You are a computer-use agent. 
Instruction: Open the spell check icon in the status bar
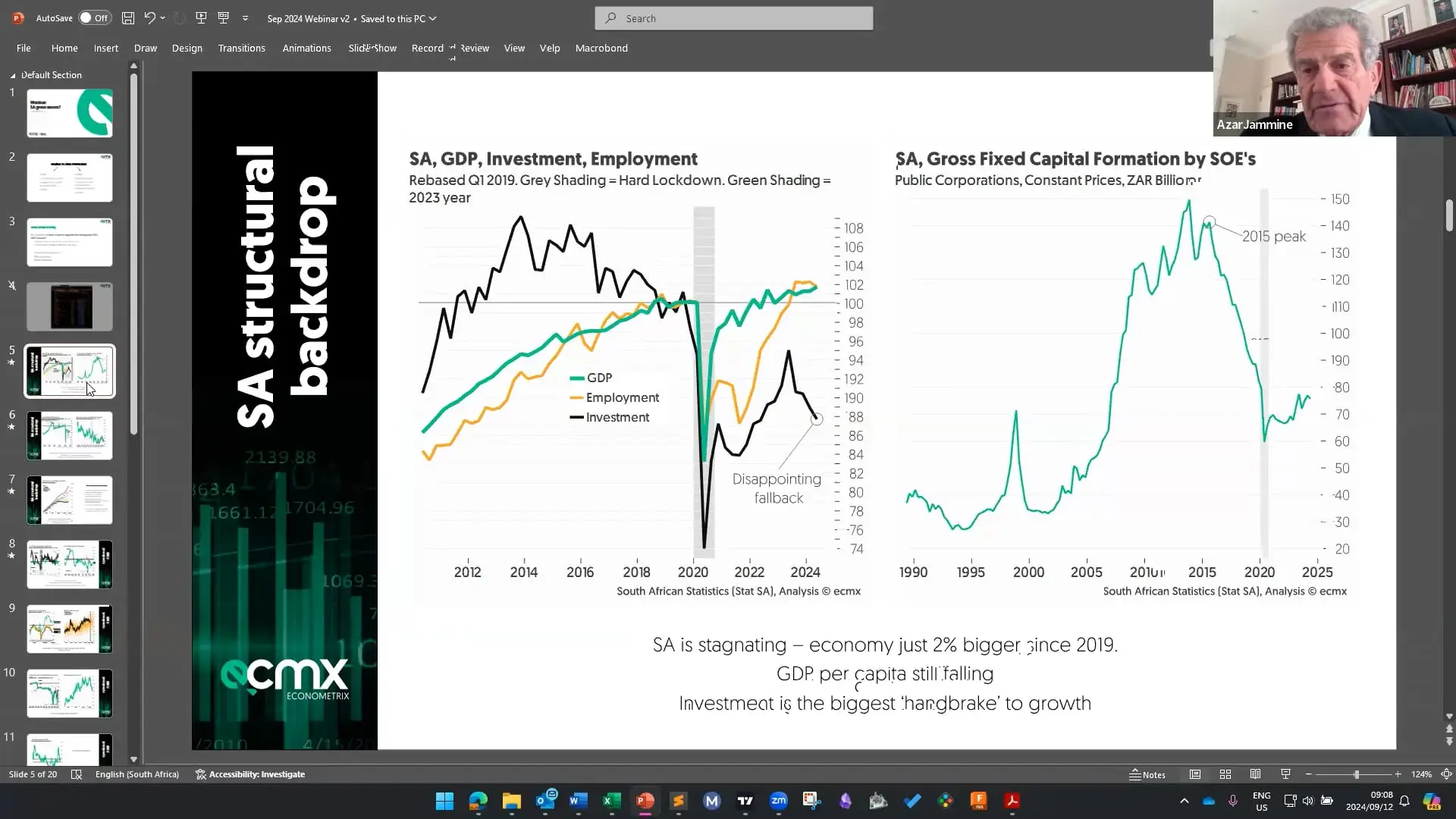[76, 774]
